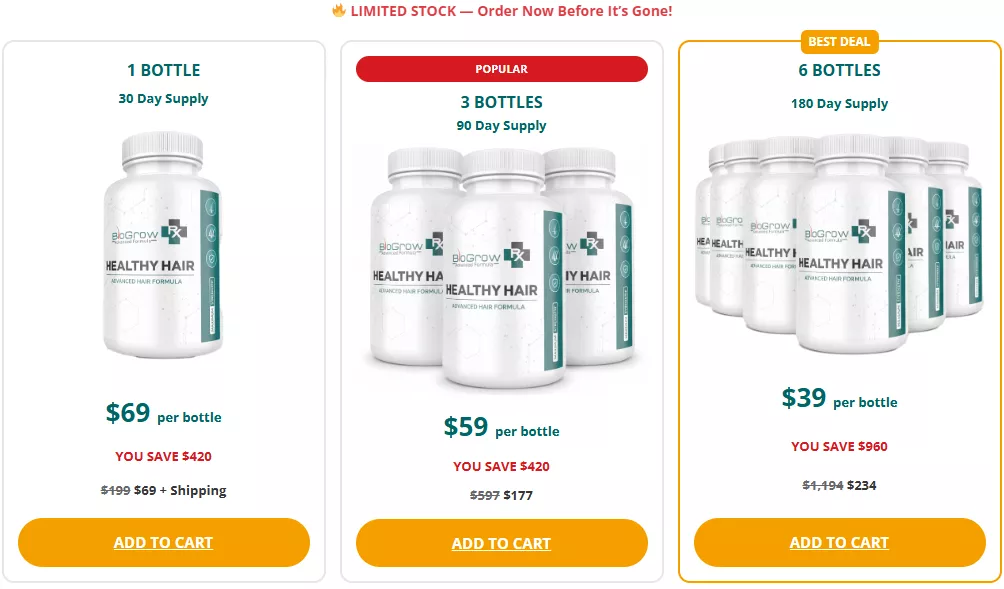Click the 6 BOTTLES heading
This screenshot has height=589, width=1004.
pyautogui.click(x=839, y=70)
